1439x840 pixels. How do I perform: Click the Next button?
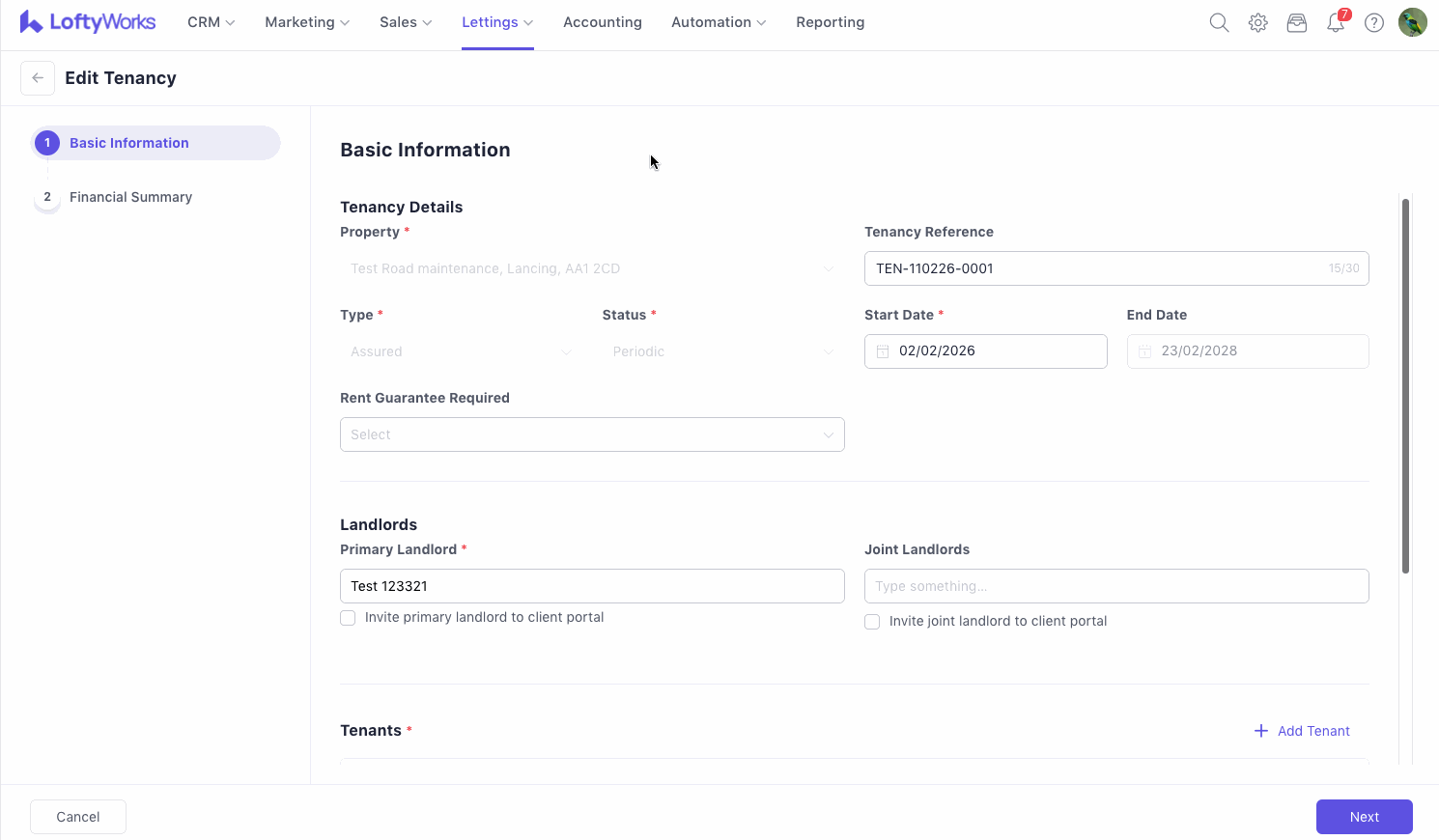tap(1364, 817)
